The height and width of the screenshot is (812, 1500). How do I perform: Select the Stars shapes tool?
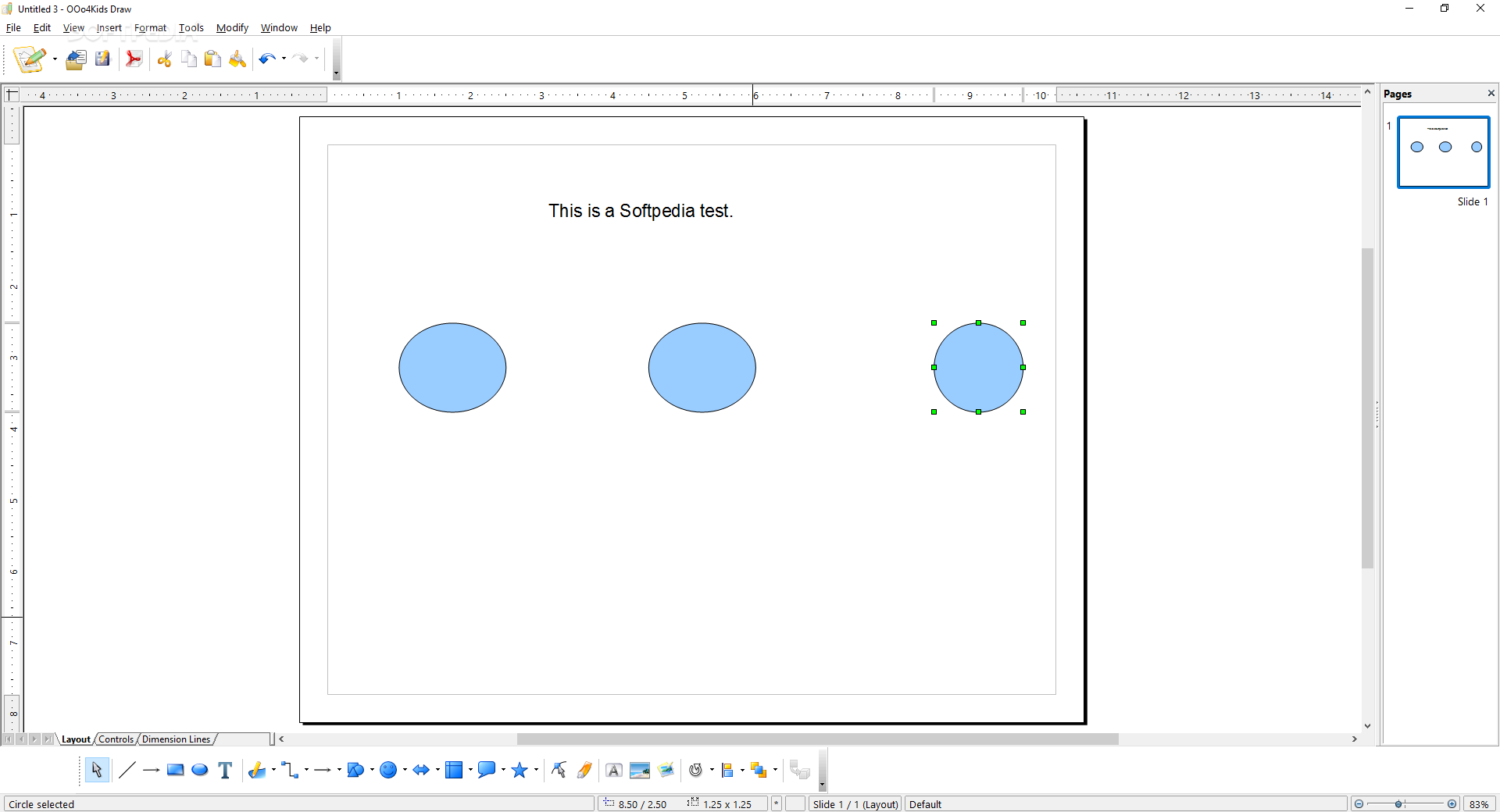[520, 771]
